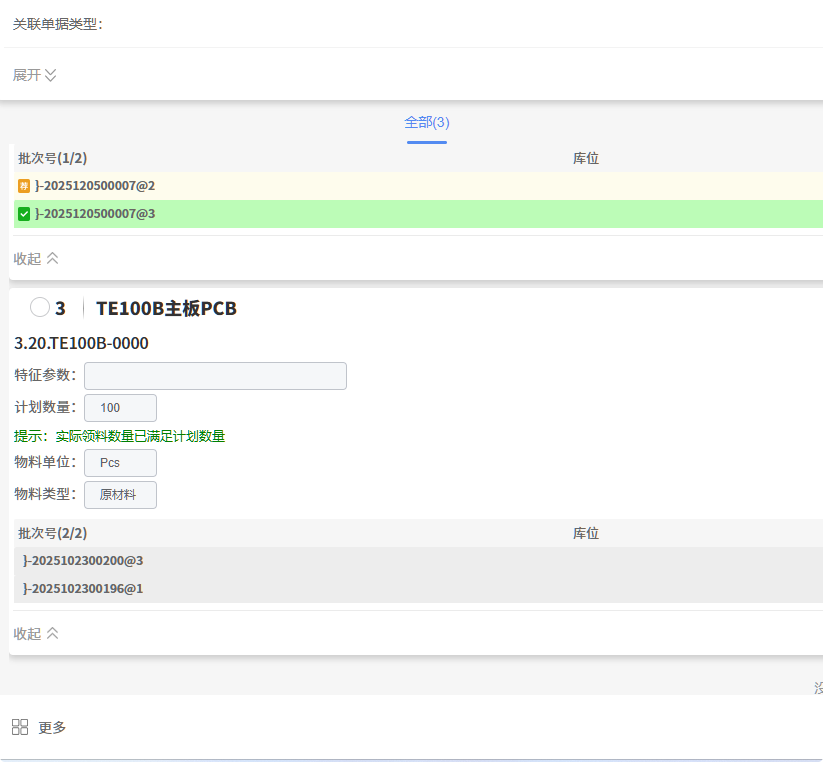Click the TE100B主板PCB title
The image size is (823, 762).
pyautogui.click(x=166, y=308)
